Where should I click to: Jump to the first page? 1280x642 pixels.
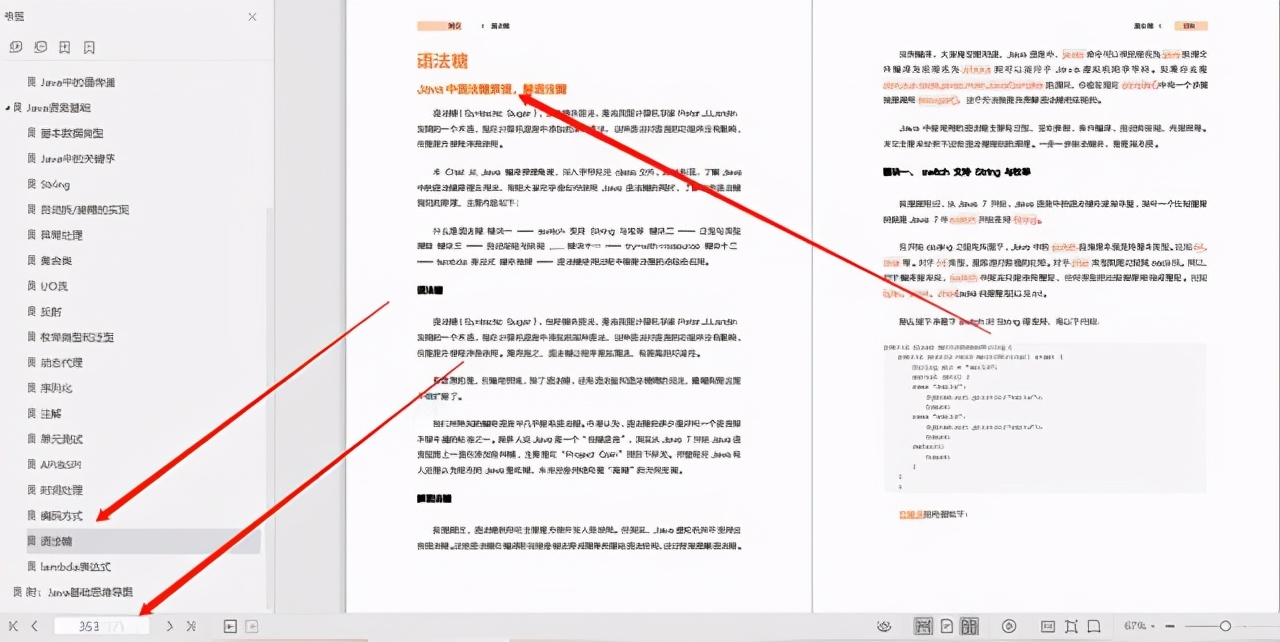(x=13, y=626)
